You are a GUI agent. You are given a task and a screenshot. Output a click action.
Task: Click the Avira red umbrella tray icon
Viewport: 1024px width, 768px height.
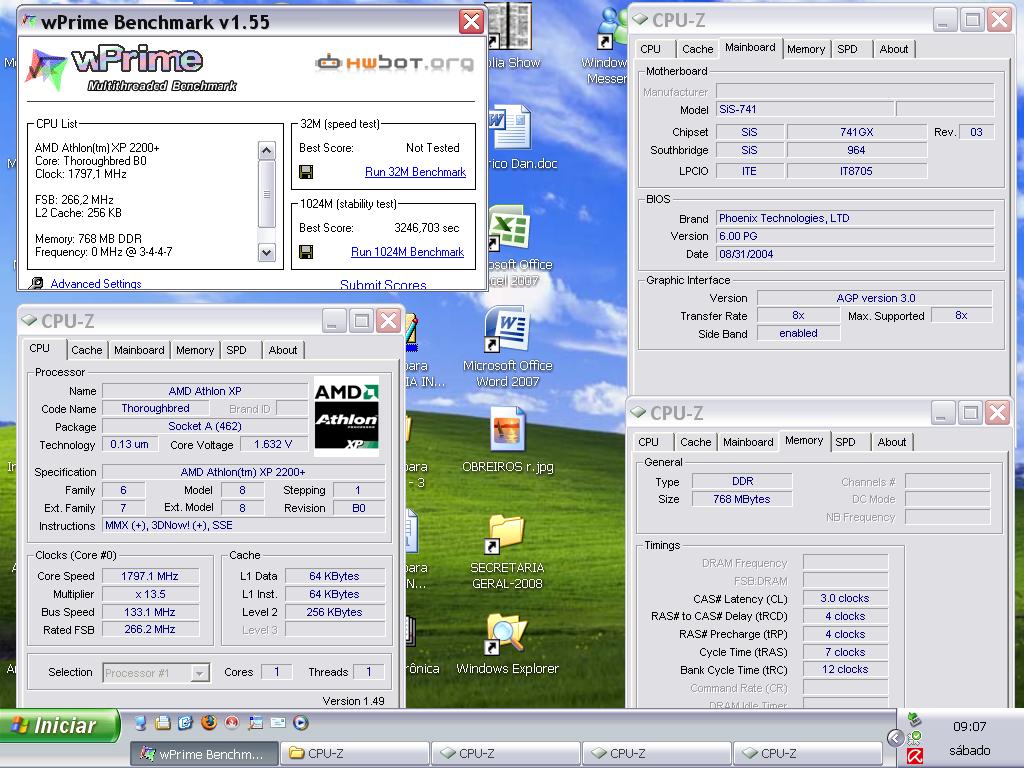point(915,758)
